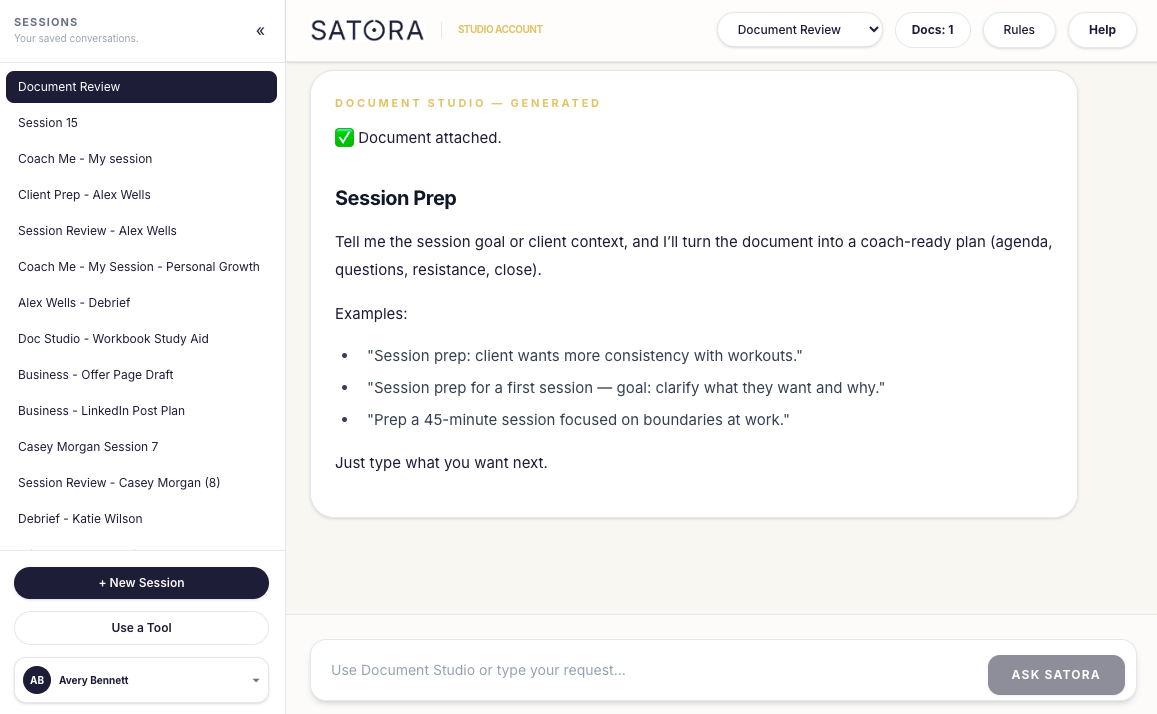The image size is (1157, 714).
Task: Start a new session
Action: point(141,583)
